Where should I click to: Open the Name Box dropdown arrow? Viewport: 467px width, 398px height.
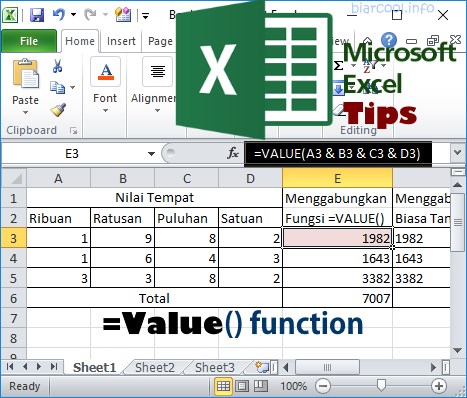click(x=151, y=154)
